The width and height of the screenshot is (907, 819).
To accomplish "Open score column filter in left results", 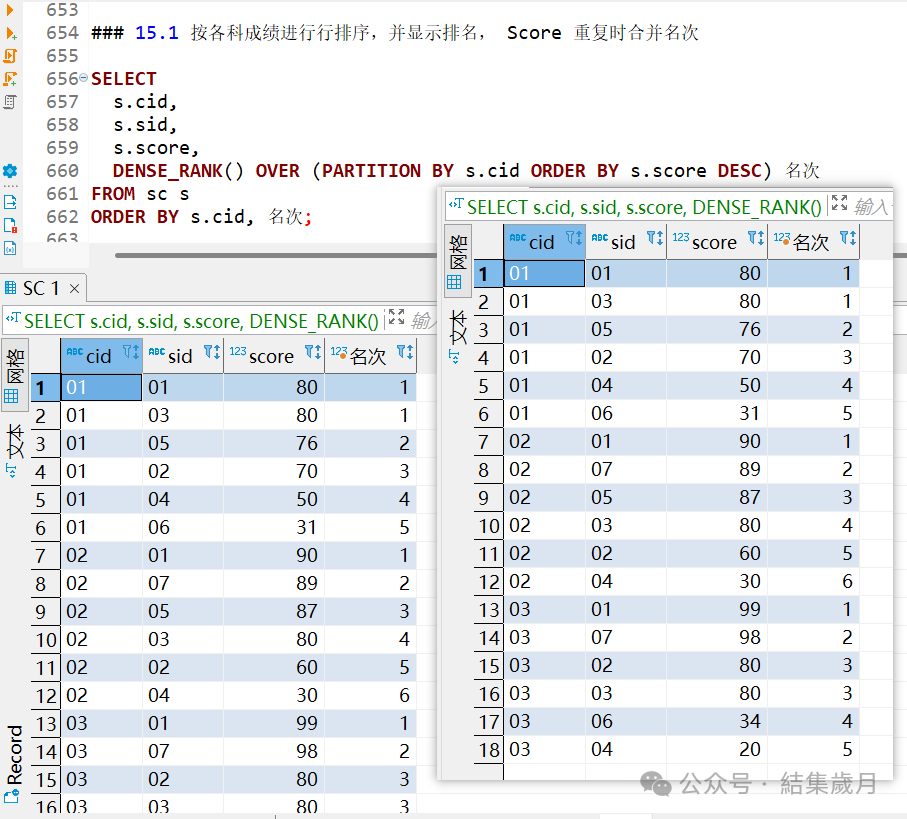I will (314, 352).
